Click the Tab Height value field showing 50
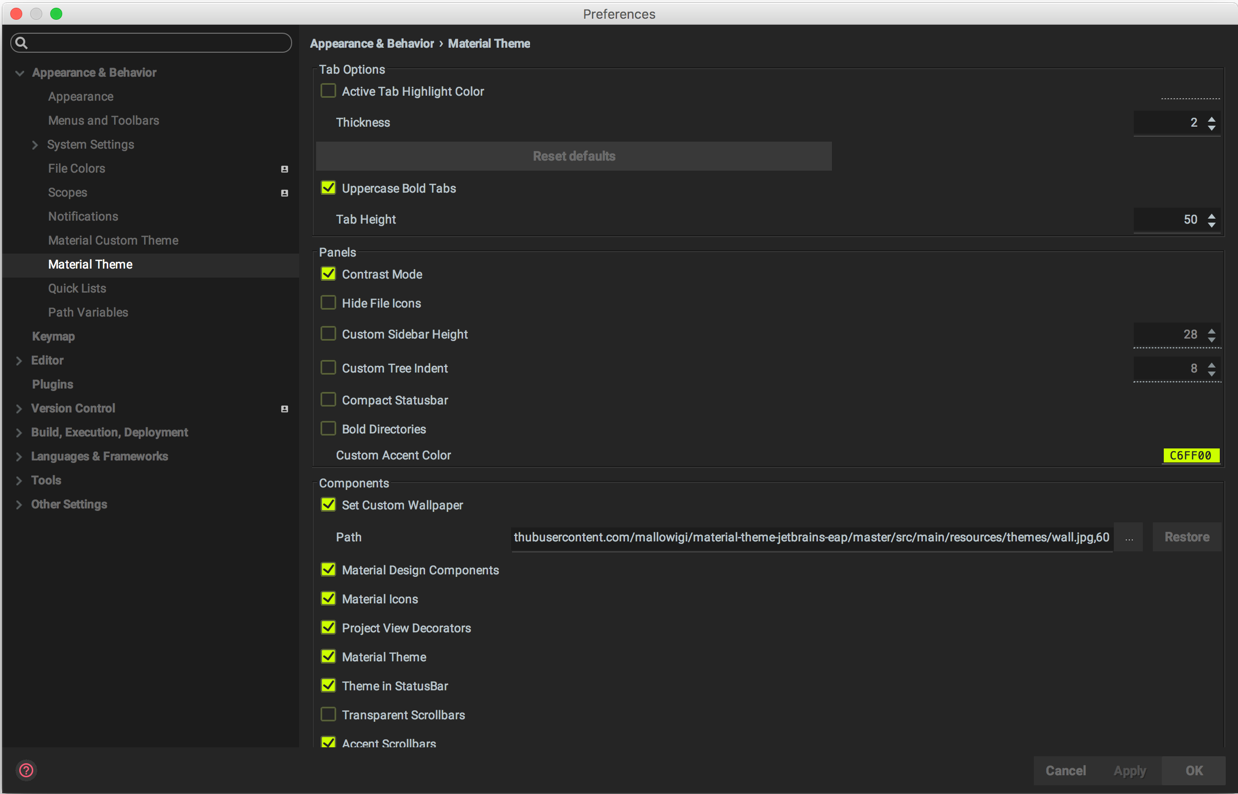This screenshot has height=794, width=1238. coord(1168,220)
